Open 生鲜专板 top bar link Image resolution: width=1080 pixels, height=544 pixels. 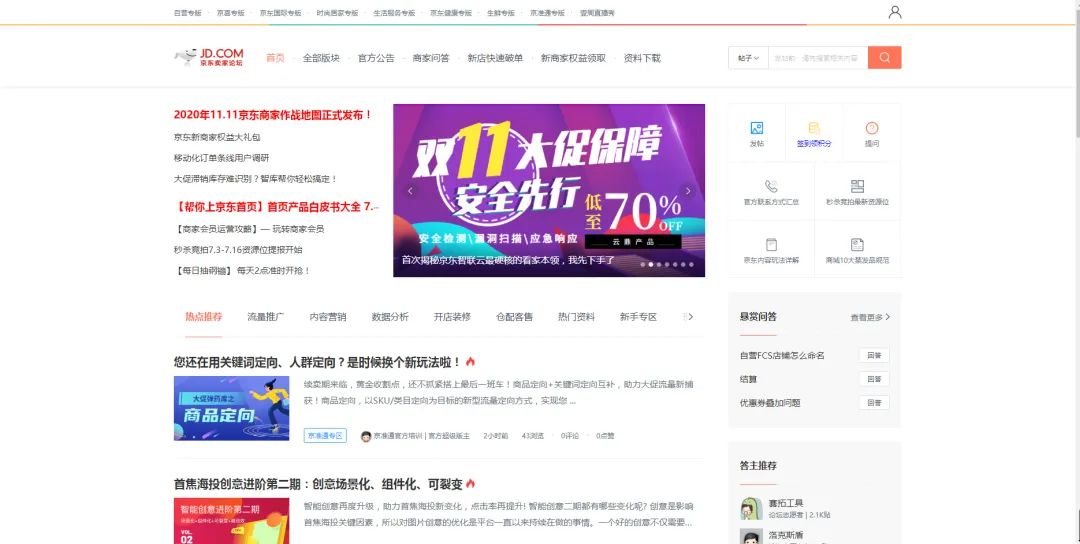coord(501,13)
